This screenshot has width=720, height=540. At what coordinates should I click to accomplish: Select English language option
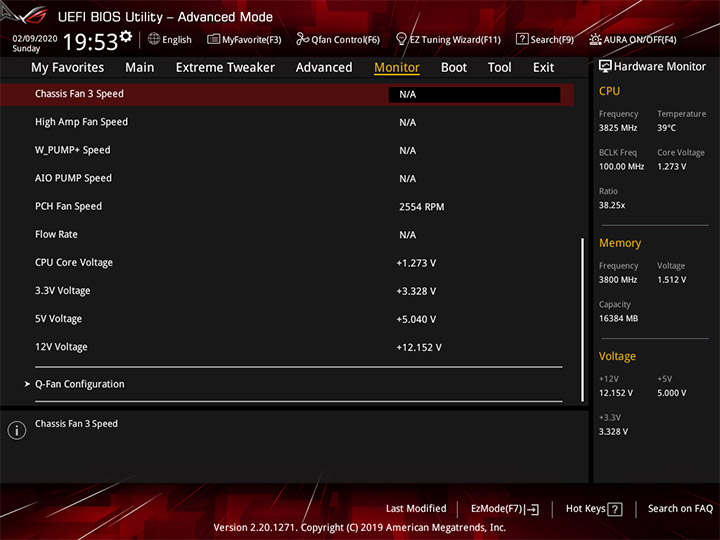pyautogui.click(x=177, y=40)
